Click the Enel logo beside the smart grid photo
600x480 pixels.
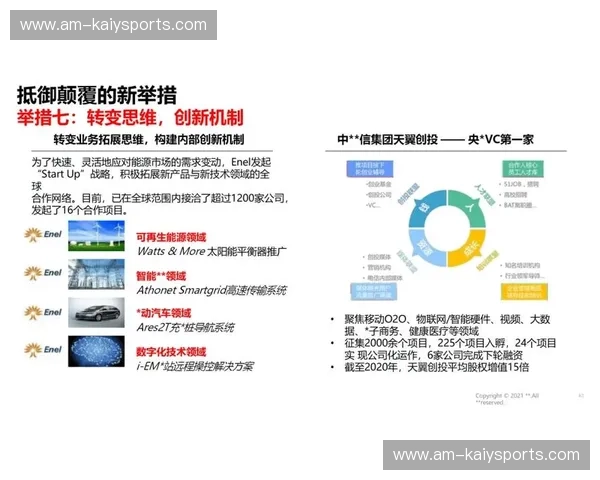(x=43, y=273)
